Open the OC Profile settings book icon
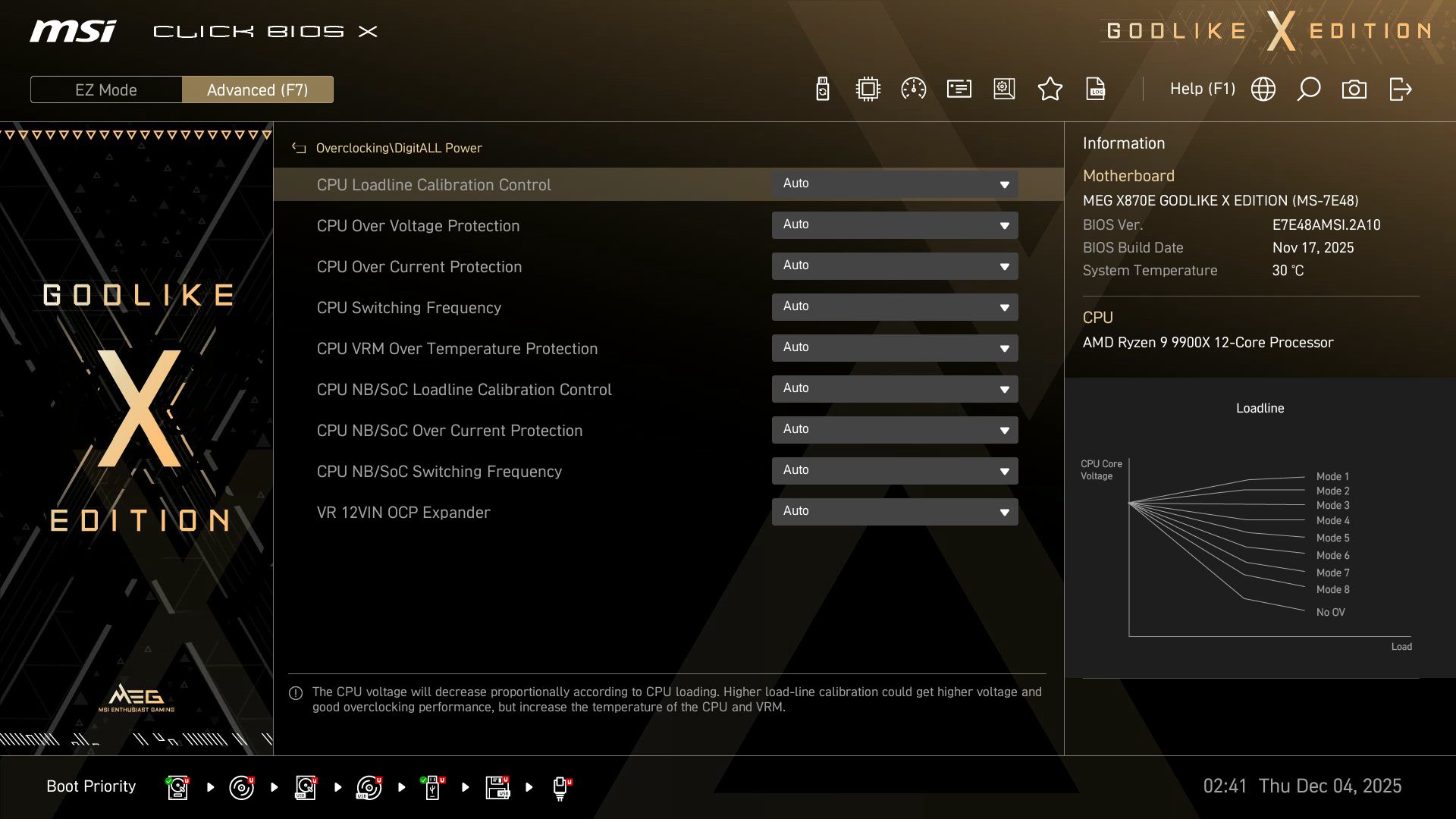Image resolution: width=1456 pixels, height=819 pixels. coord(1003,89)
